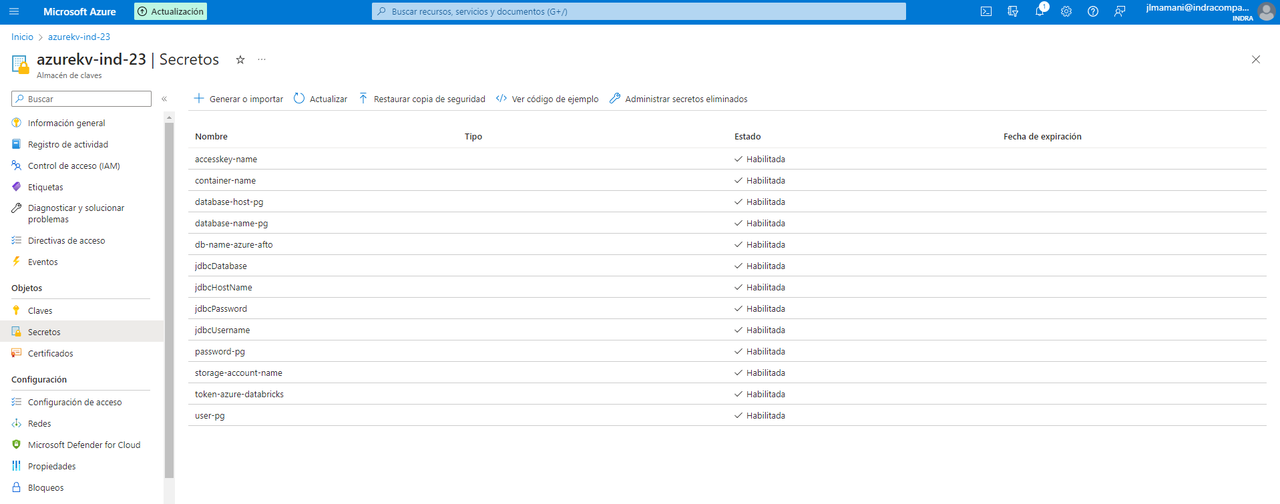Go to Inicio breadcrumb
The height and width of the screenshot is (504, 1280).
click(x=22, y=36)
